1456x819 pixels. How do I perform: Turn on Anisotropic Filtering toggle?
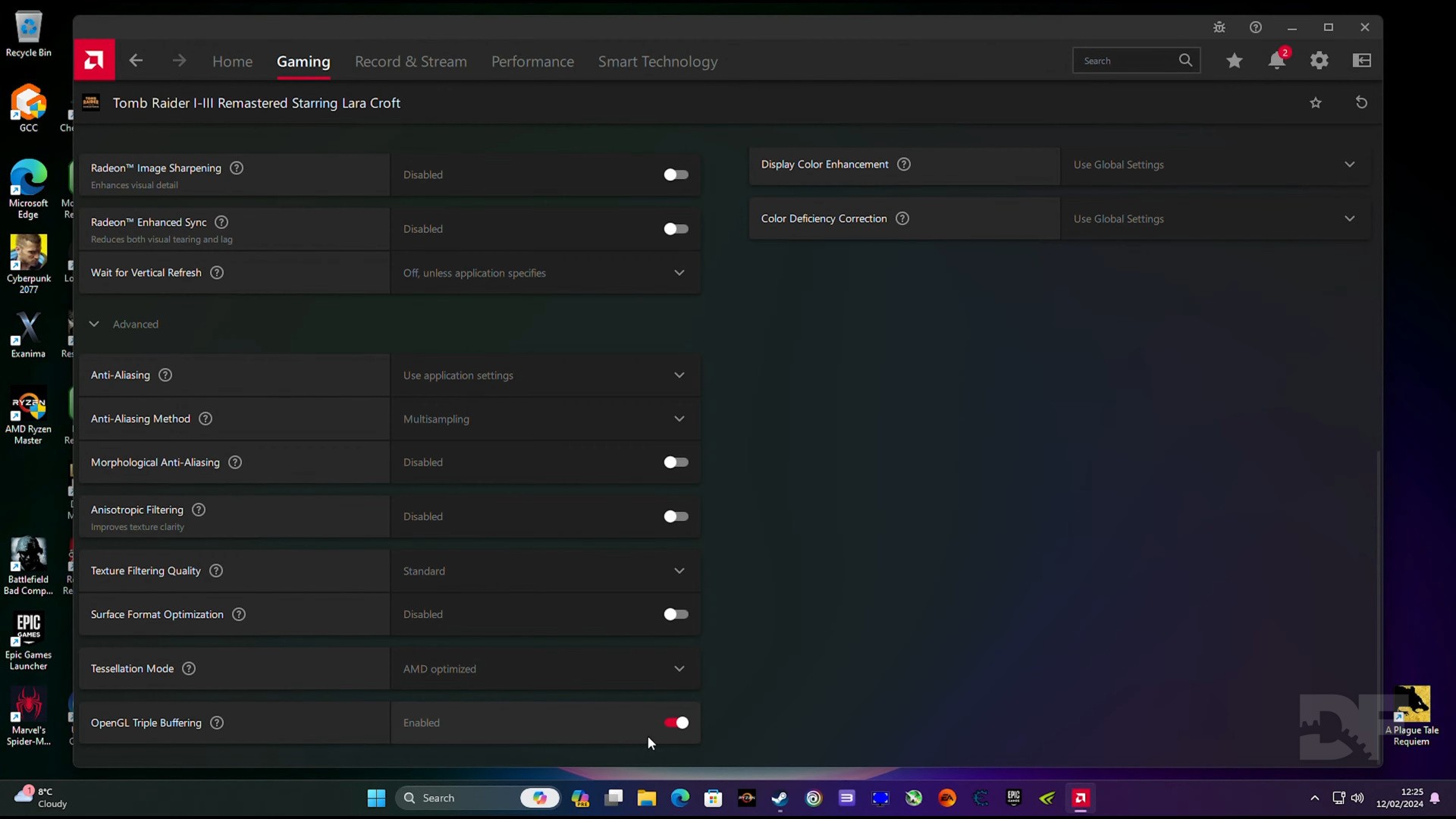tap(675, 516)
